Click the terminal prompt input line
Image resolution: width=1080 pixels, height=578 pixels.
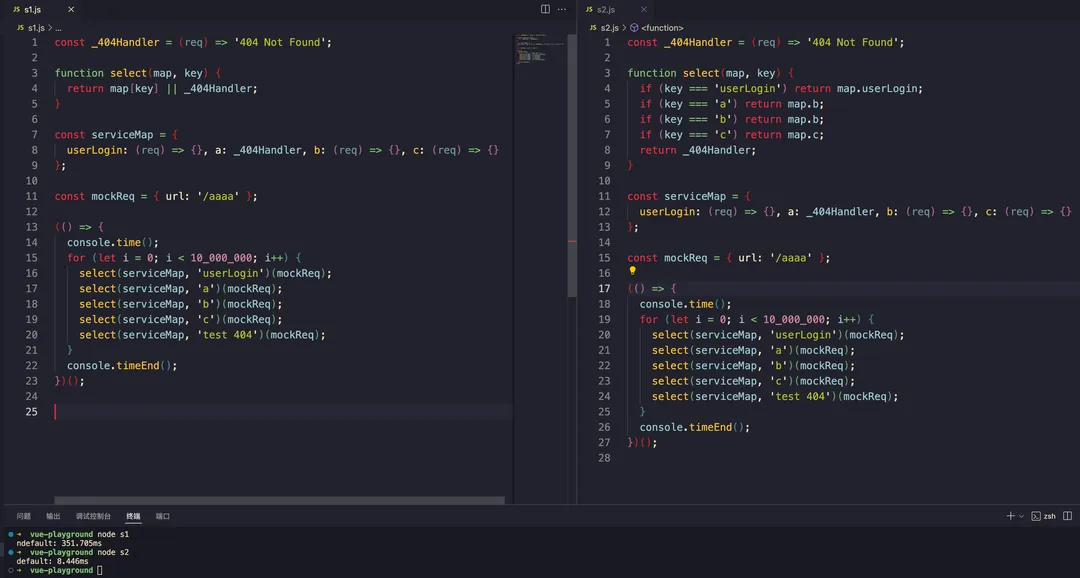click(100, 570)
